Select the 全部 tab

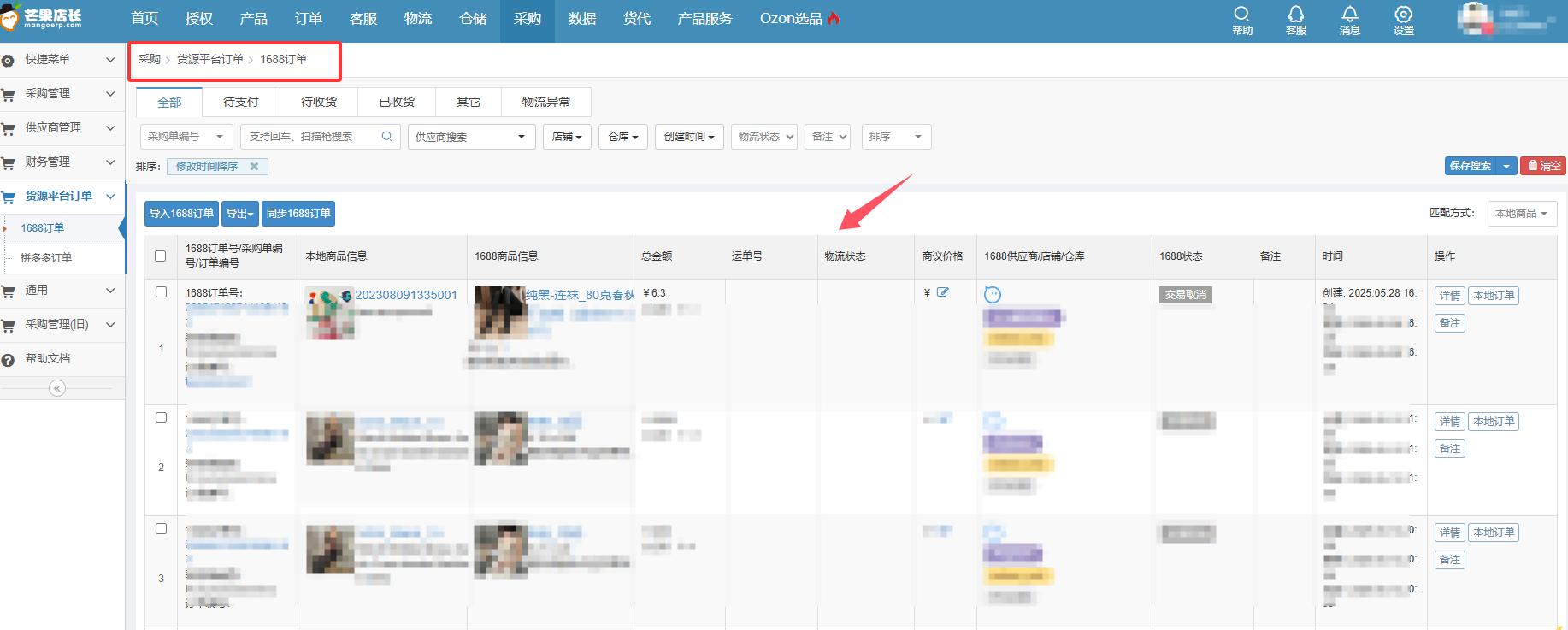[169, 102]
